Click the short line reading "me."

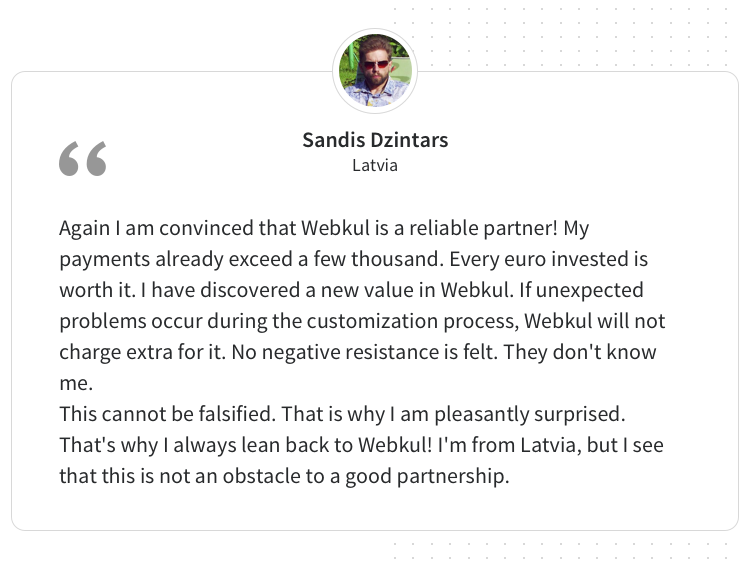[76, 384]
